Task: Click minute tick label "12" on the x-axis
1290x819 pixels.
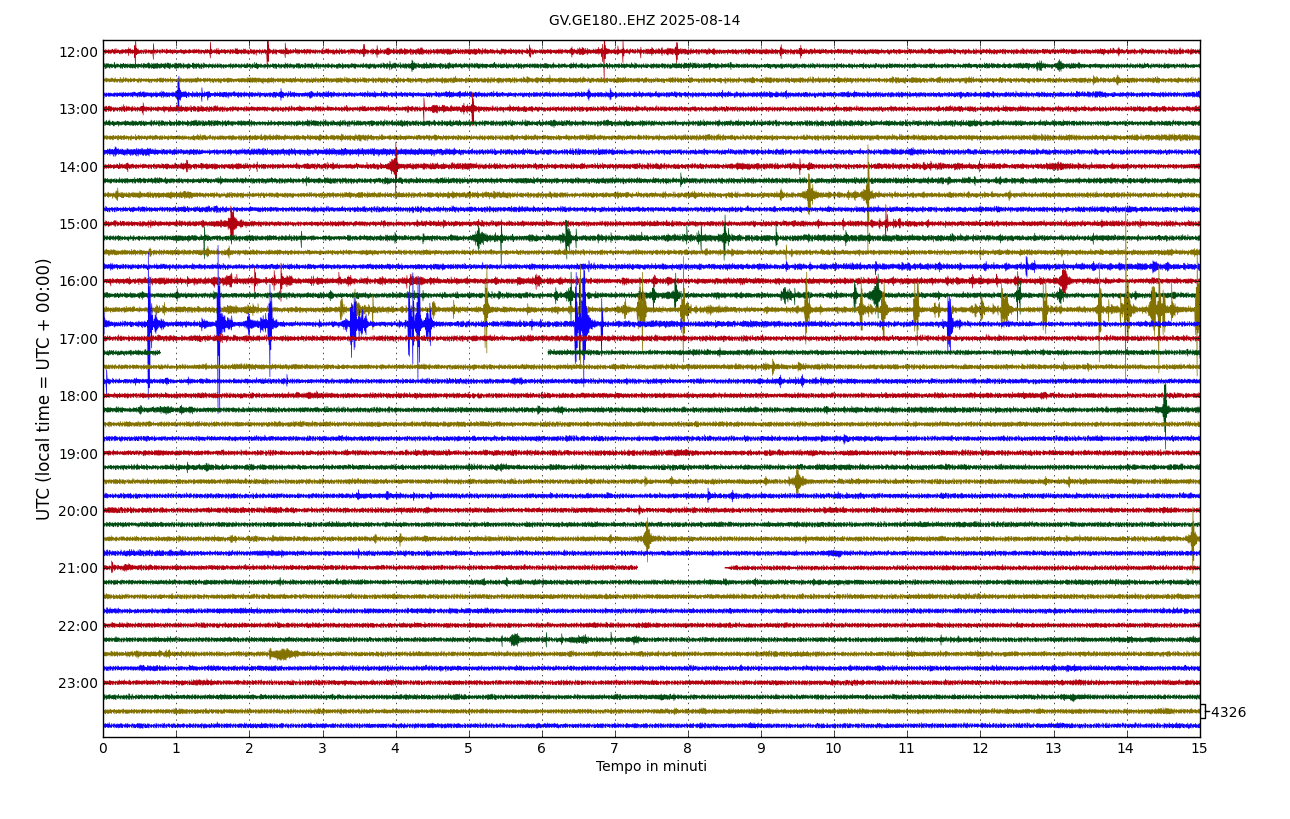Action: point(980,748)
